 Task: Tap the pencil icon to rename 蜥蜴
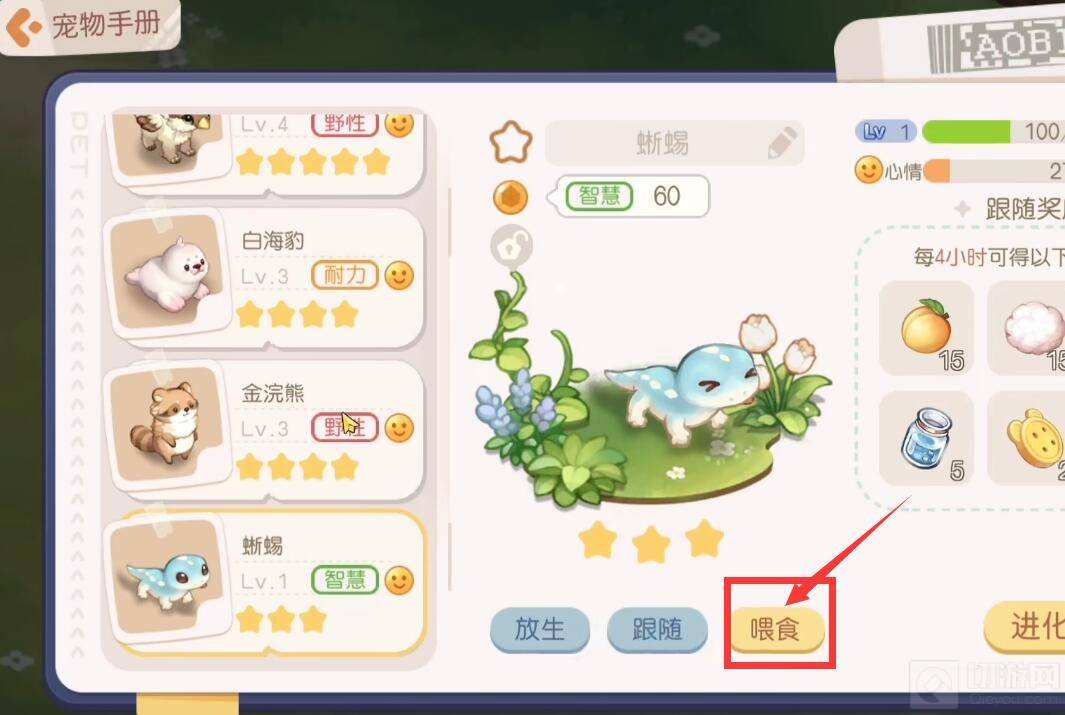[782, 143]
